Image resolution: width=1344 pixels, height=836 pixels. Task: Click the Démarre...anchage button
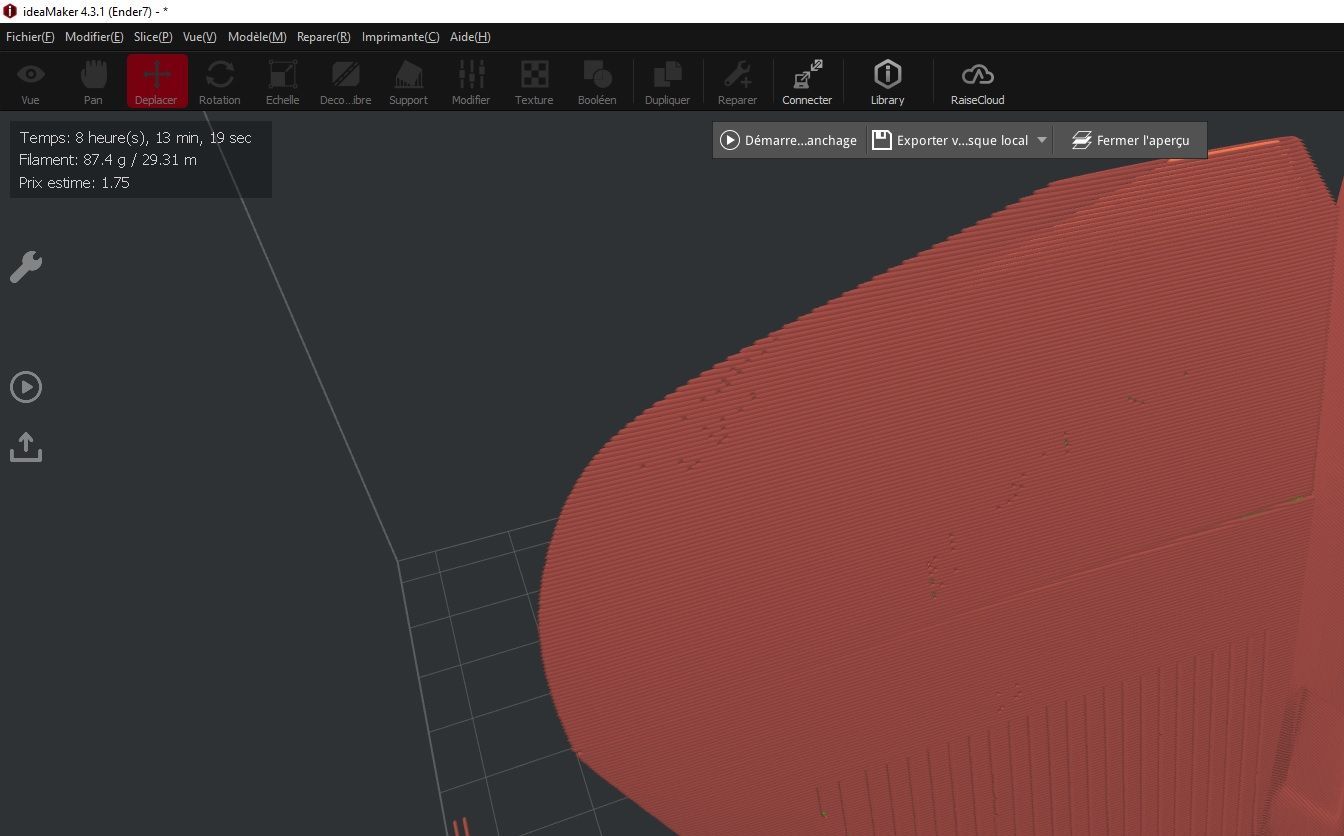(x=789, y=141)
